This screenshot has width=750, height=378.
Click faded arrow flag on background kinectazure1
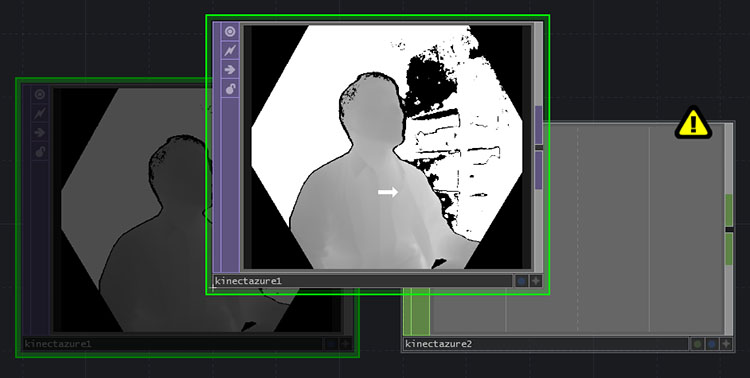coord(40,133)
